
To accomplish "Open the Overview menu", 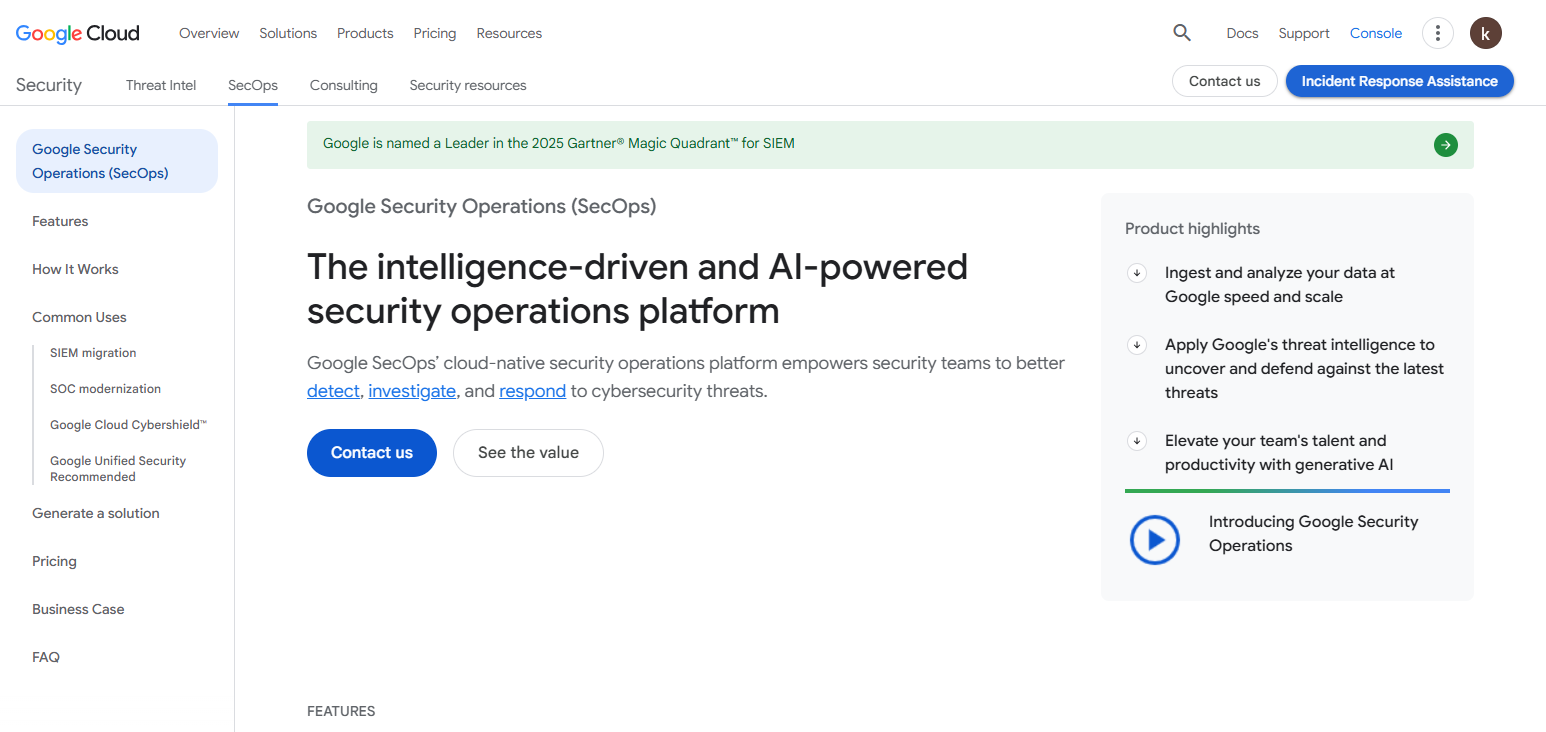I will point(209,33).
